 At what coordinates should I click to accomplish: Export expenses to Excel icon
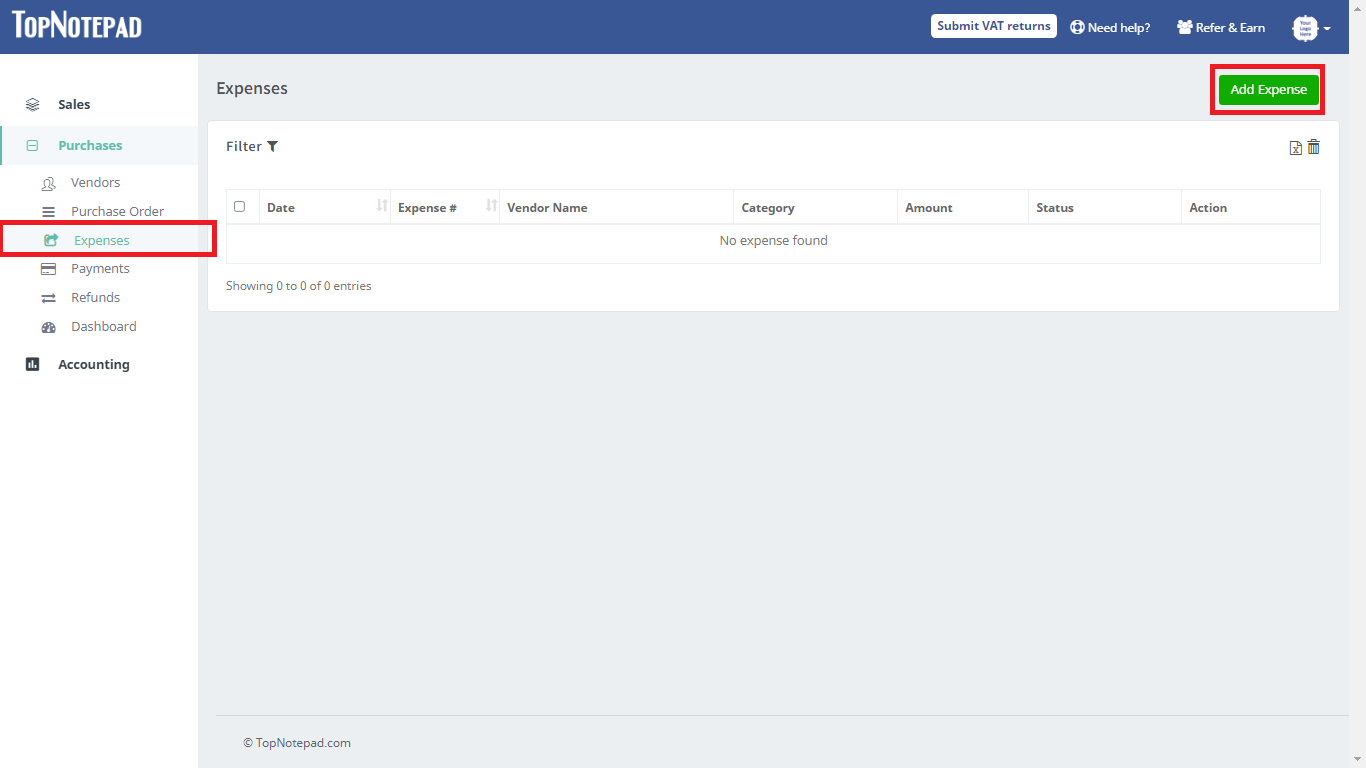[1296, 147]
